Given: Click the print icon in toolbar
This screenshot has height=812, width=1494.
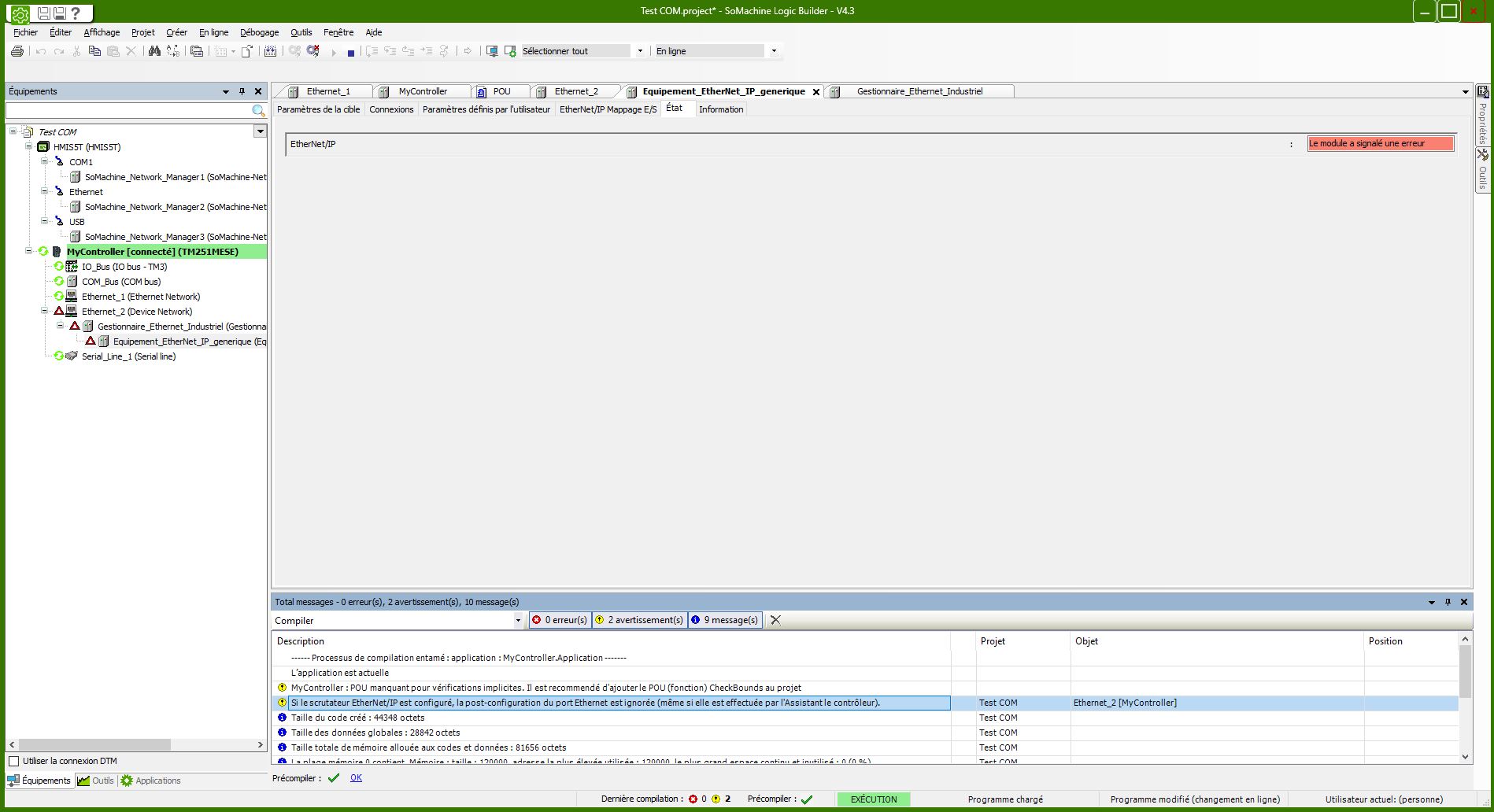Looking at the screenshot, I should point(17,51).
